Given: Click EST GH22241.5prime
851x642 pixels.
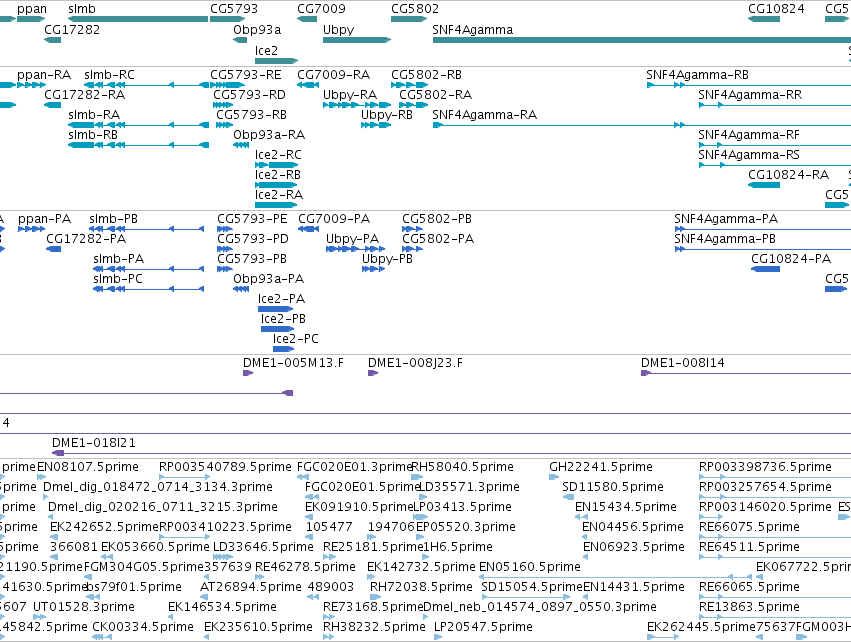Looking at the screenshot, I should pyautogui.click(x=601, y=467).
